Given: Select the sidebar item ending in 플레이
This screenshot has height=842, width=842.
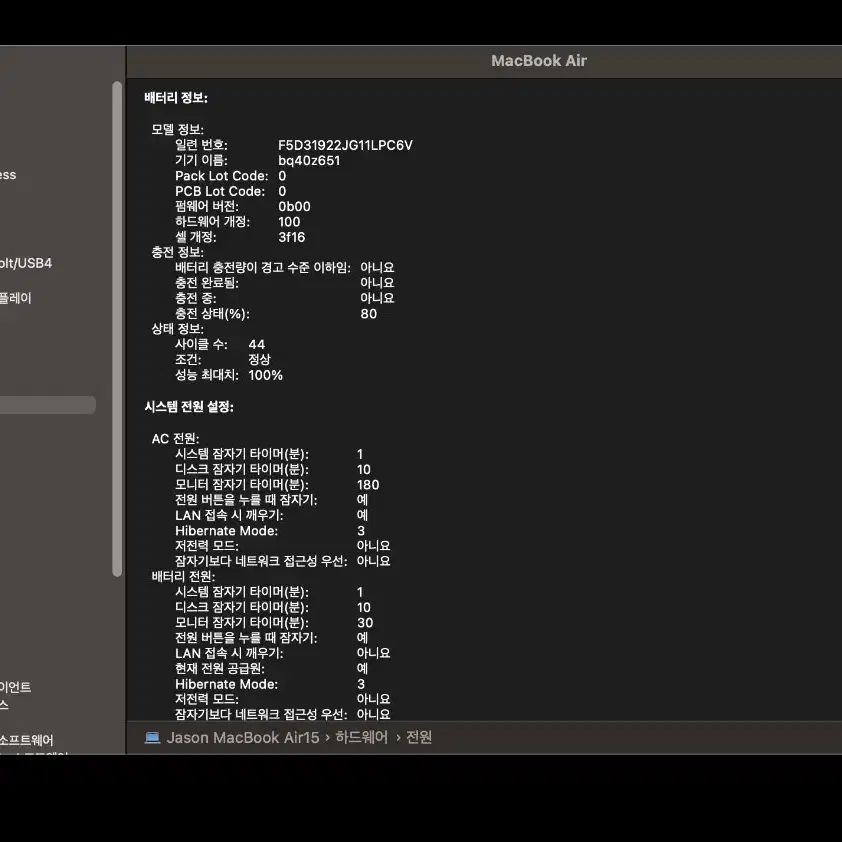Looking at the screenshot, I should (16, 298).
